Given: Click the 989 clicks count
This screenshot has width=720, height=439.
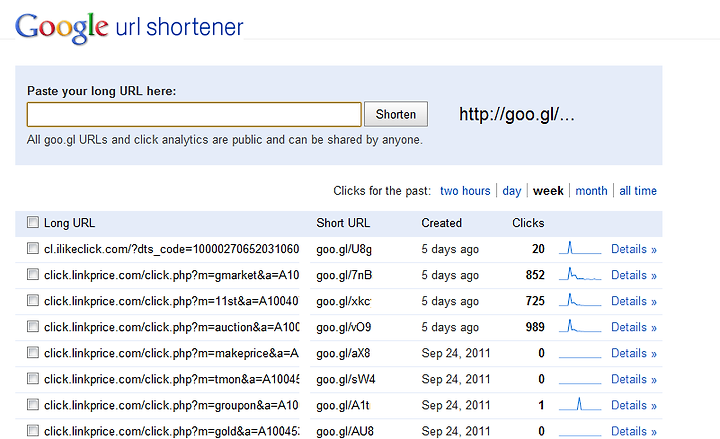Looking at the screenshot, I should (535, 327).
